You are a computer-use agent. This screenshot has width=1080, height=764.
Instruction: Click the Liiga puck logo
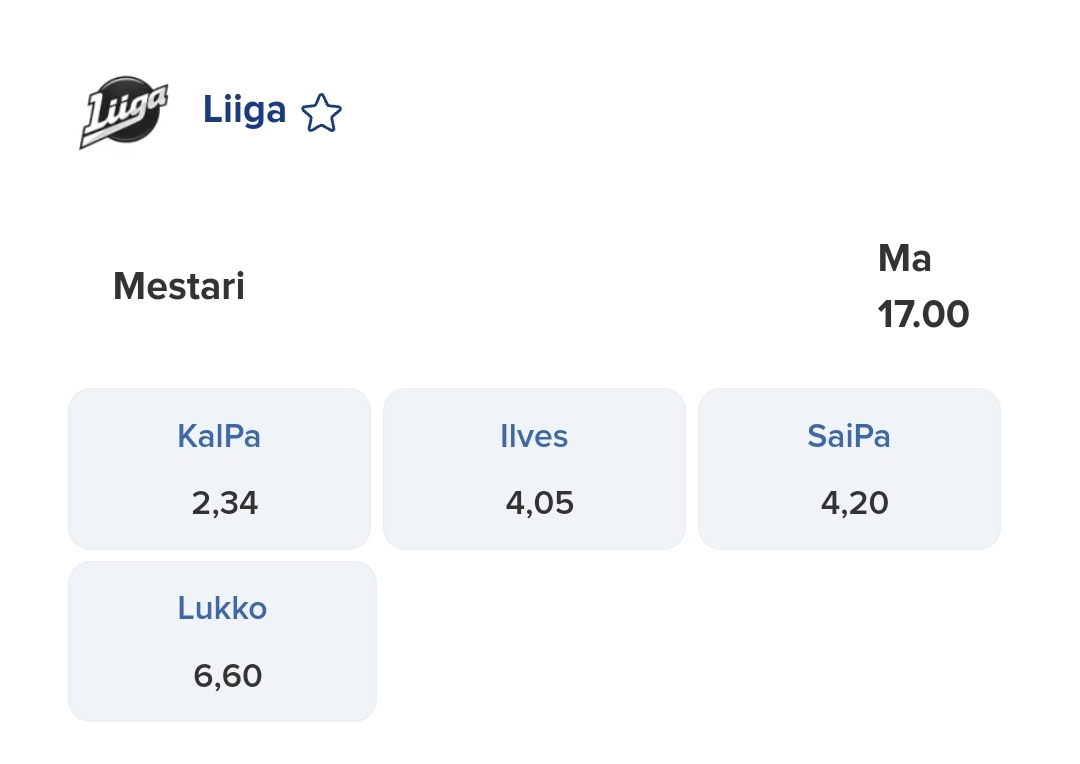tap(125, 112)
